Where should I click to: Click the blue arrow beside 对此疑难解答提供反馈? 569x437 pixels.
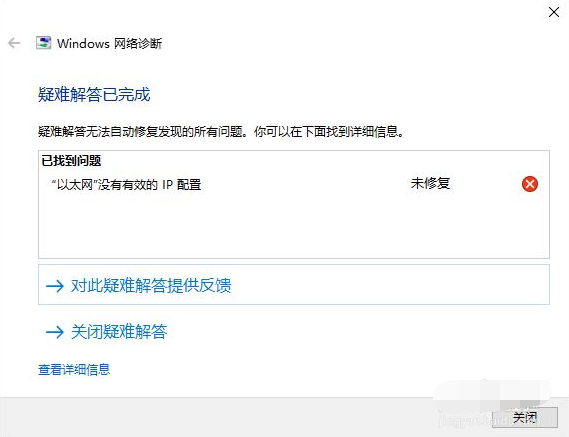coord(55,286)
